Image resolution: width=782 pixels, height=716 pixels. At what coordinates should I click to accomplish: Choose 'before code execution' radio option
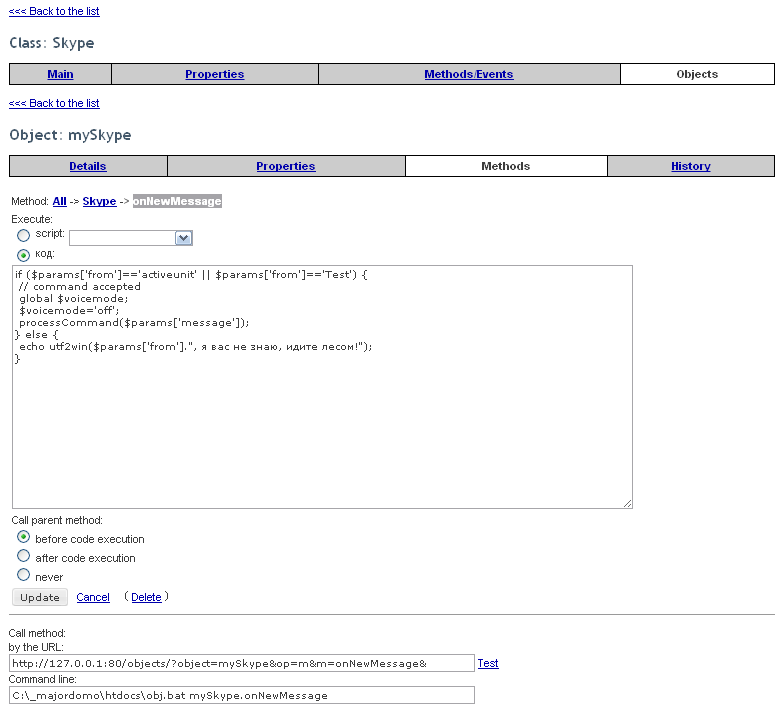(x=23, y=537)
